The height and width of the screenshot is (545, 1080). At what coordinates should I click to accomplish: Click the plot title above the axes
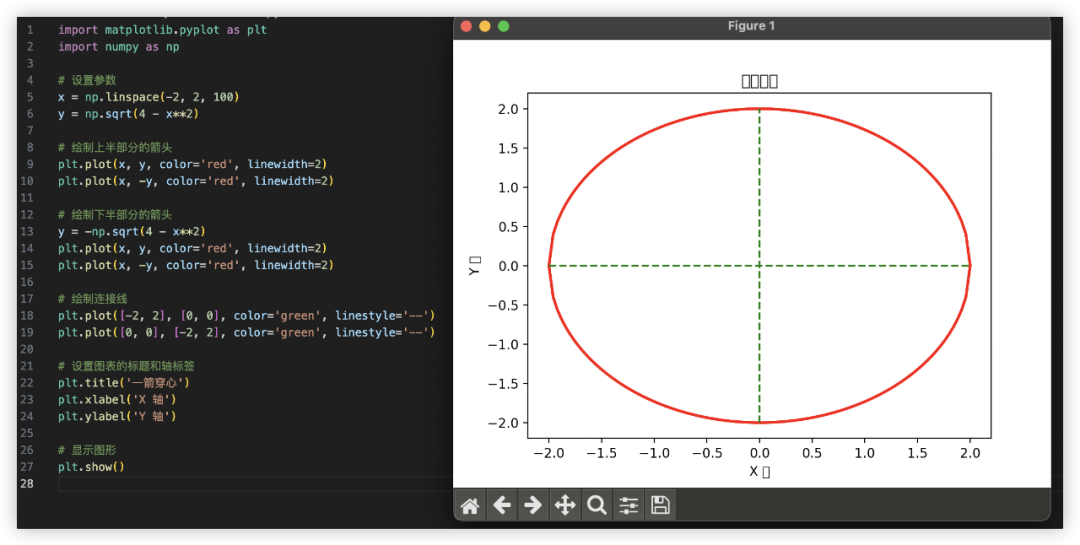[x=759, y=81]
